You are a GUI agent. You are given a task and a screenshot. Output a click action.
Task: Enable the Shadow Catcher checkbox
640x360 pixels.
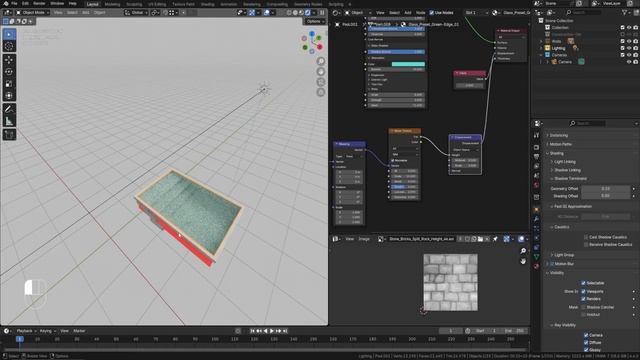tap(583, 307)
